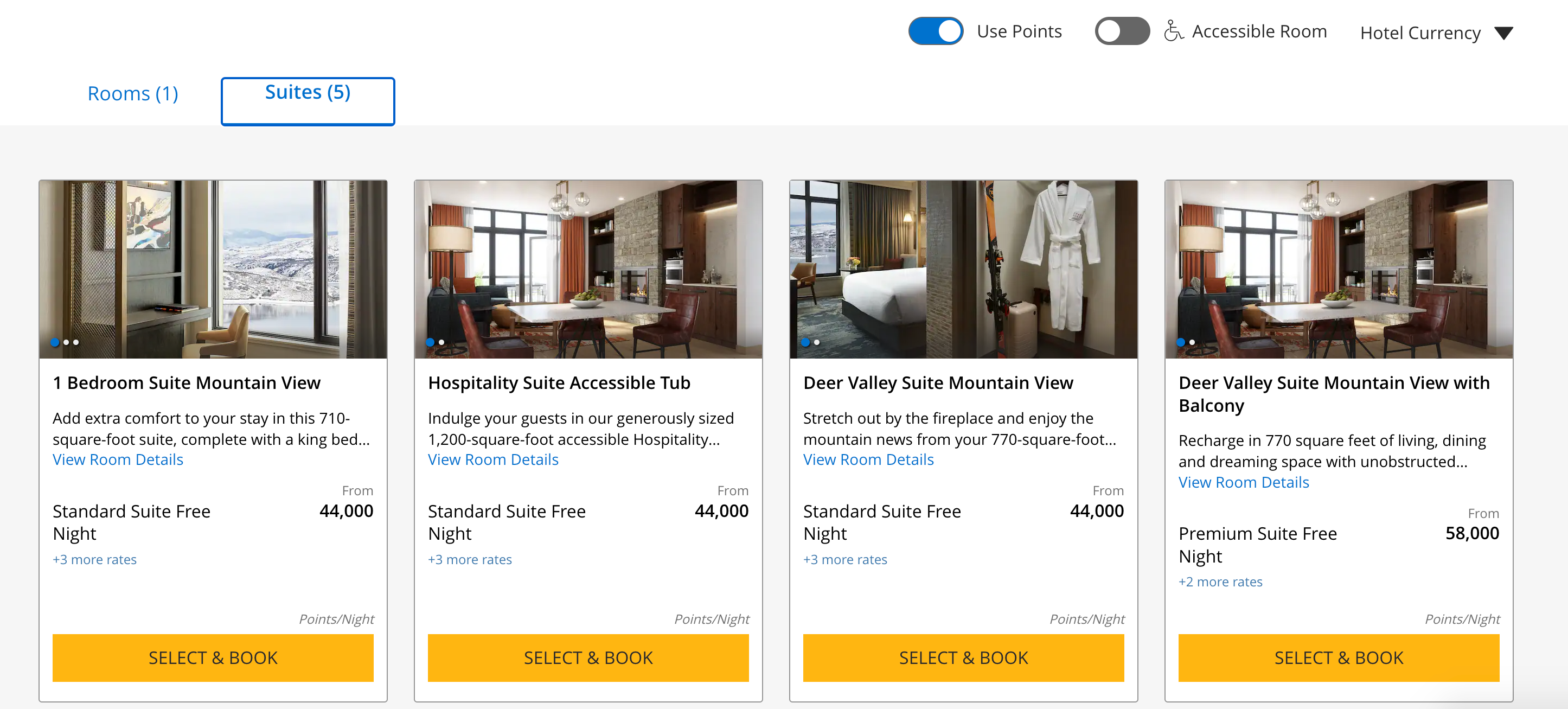Select second image dot on Balcony suite photo

(1192, 343)
